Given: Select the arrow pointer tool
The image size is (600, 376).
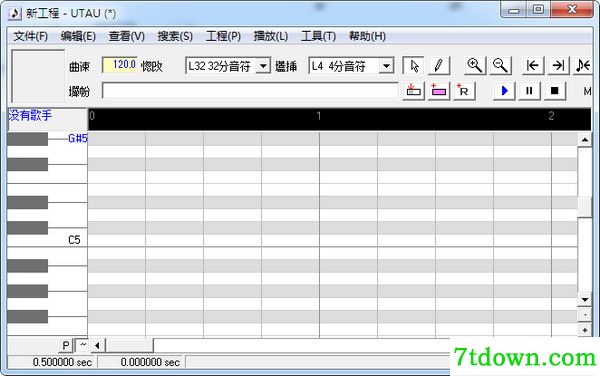Looking at the screenshot, I should coord(413,66).
